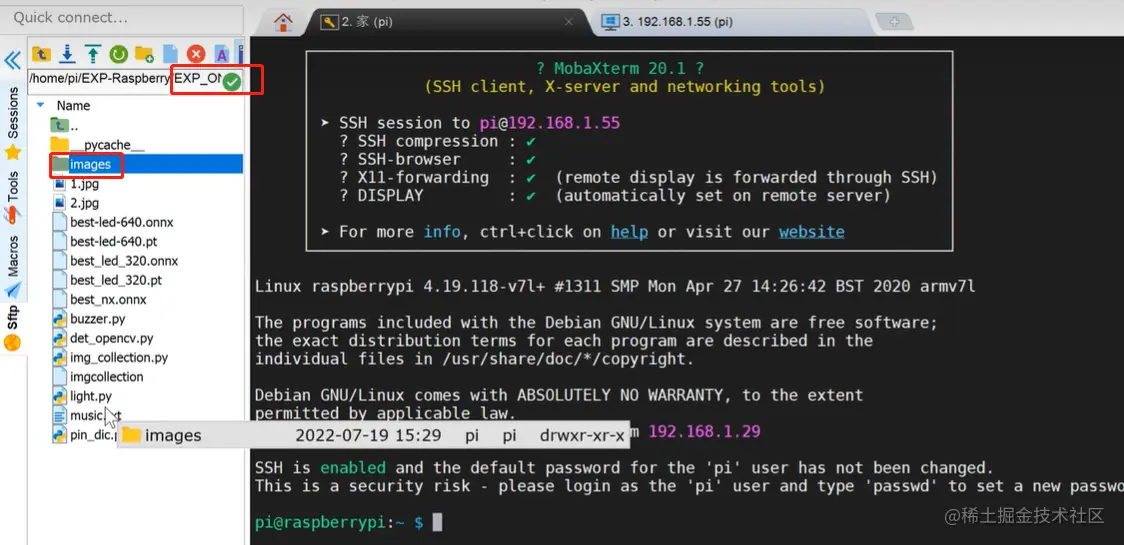The width and height of the screenshot is (1124, 545).
Task: Select the img_collection.py script
Action: click(120, 358)
